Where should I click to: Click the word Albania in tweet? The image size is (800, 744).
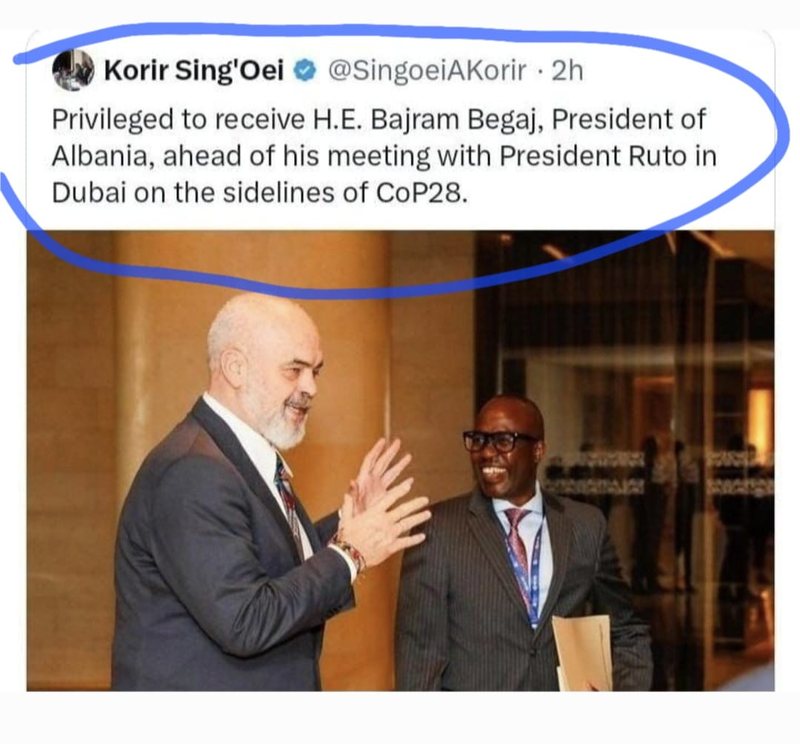coord(103,156)
